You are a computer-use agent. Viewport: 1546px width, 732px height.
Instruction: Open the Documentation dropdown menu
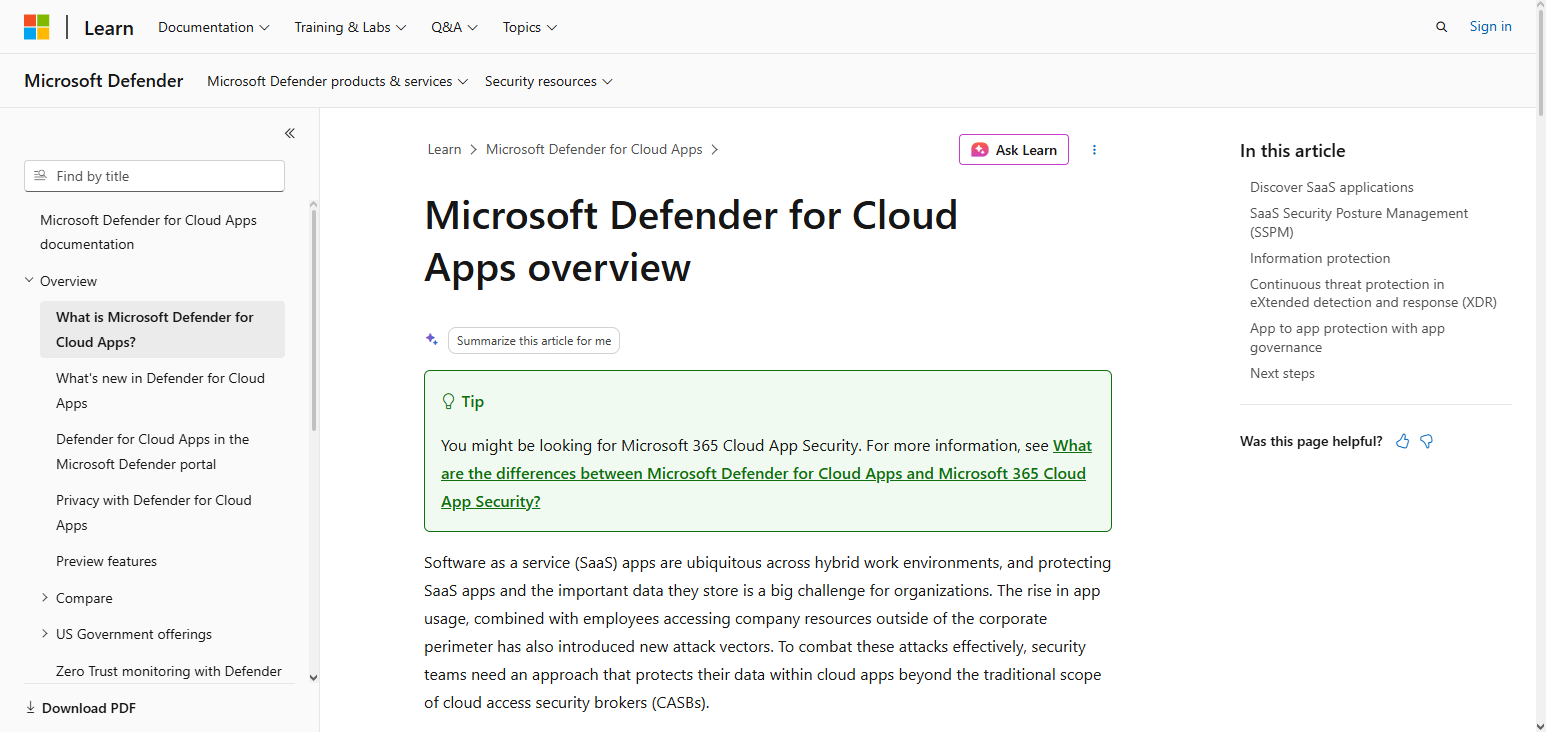(214, 27)
